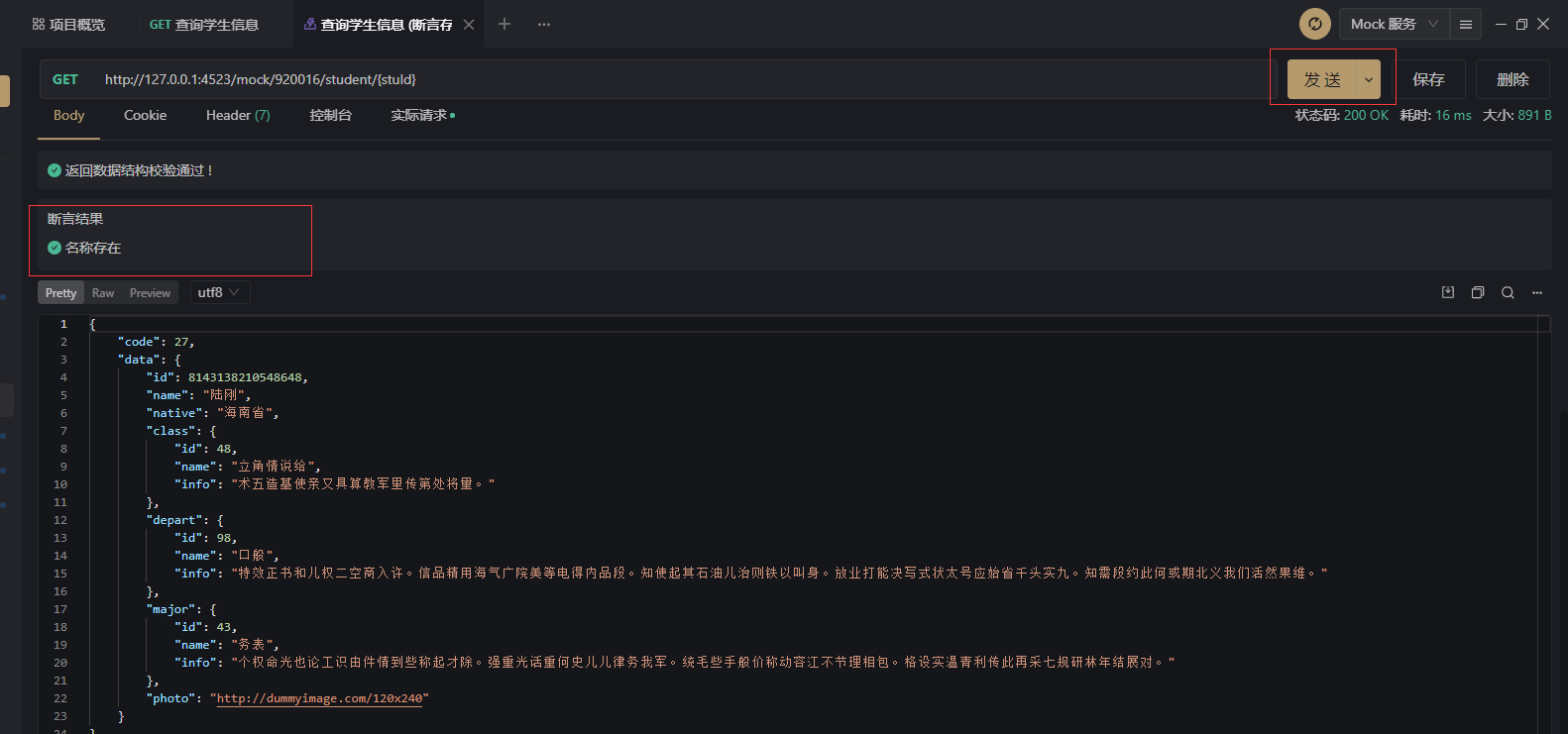Click the 大小: 891 B value

click(x=1516, y=115)
